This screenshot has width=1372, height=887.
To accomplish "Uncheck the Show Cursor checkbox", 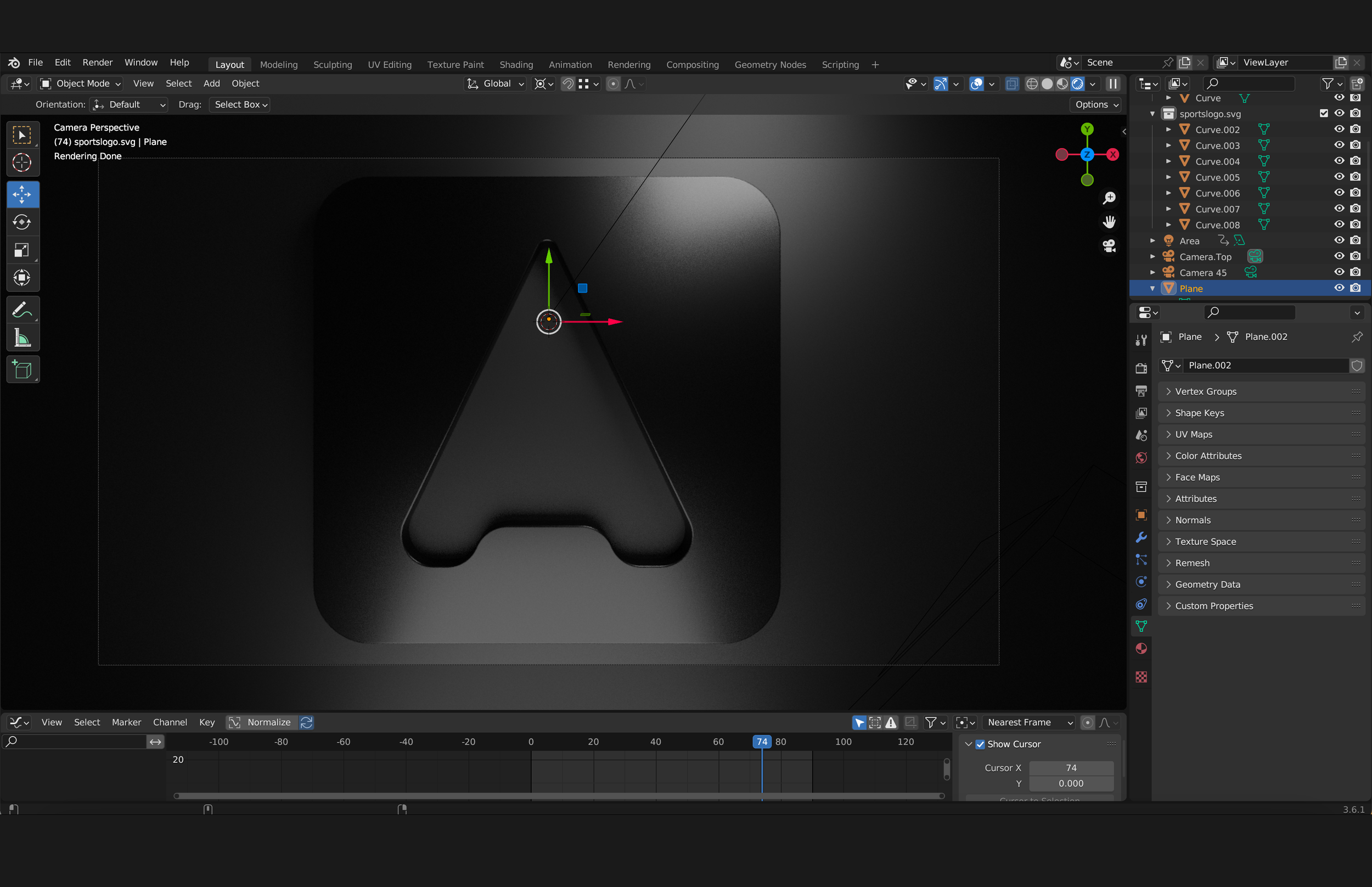I will tap(980, 744).
